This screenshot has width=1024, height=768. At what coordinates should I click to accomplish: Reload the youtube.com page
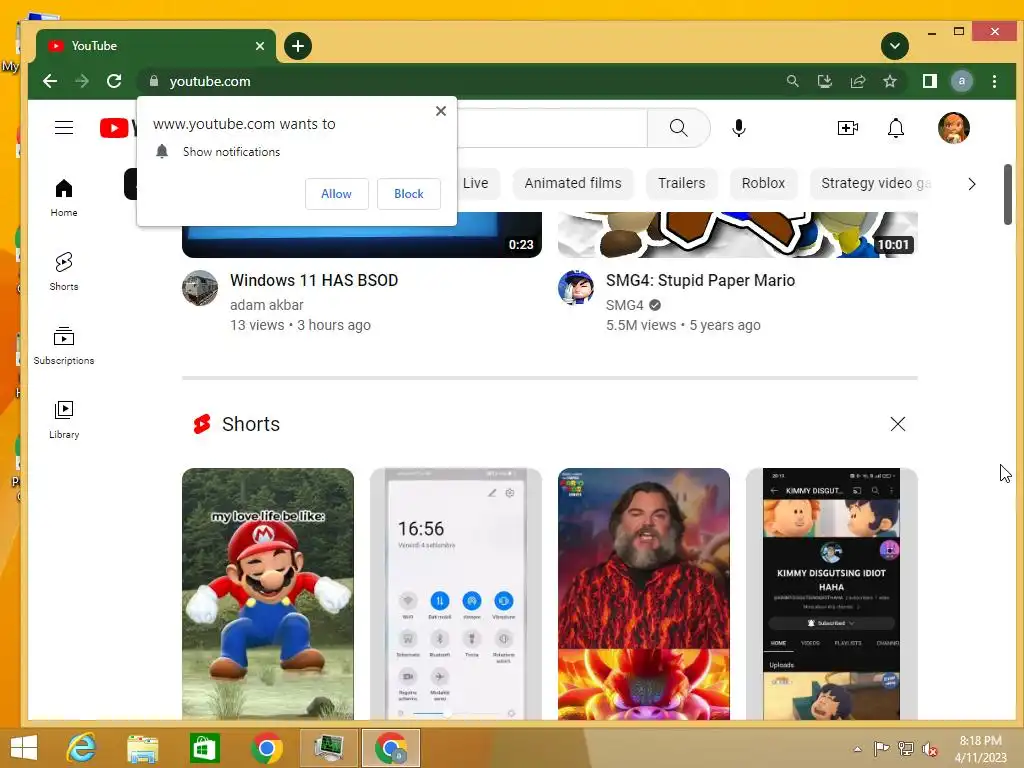point(114,81)
